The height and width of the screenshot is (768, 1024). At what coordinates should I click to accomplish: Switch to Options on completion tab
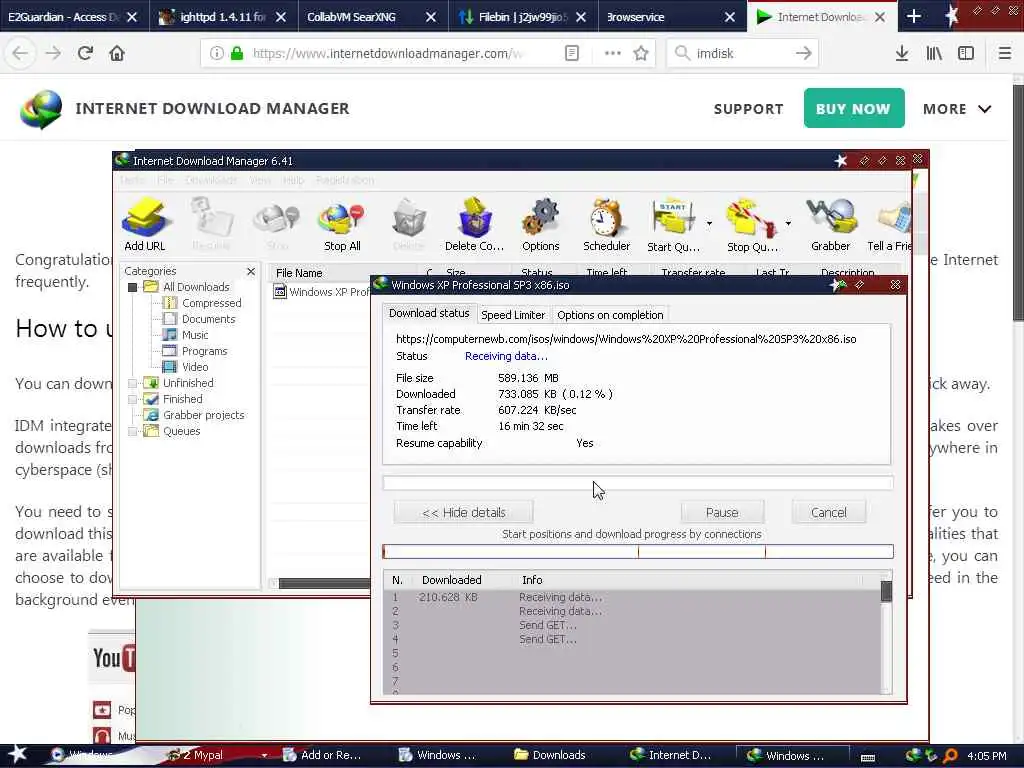coord(610,315)
